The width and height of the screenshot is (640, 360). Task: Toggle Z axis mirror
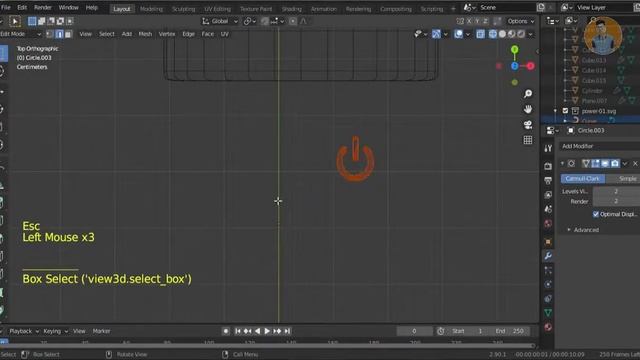[x=485, y=21]
